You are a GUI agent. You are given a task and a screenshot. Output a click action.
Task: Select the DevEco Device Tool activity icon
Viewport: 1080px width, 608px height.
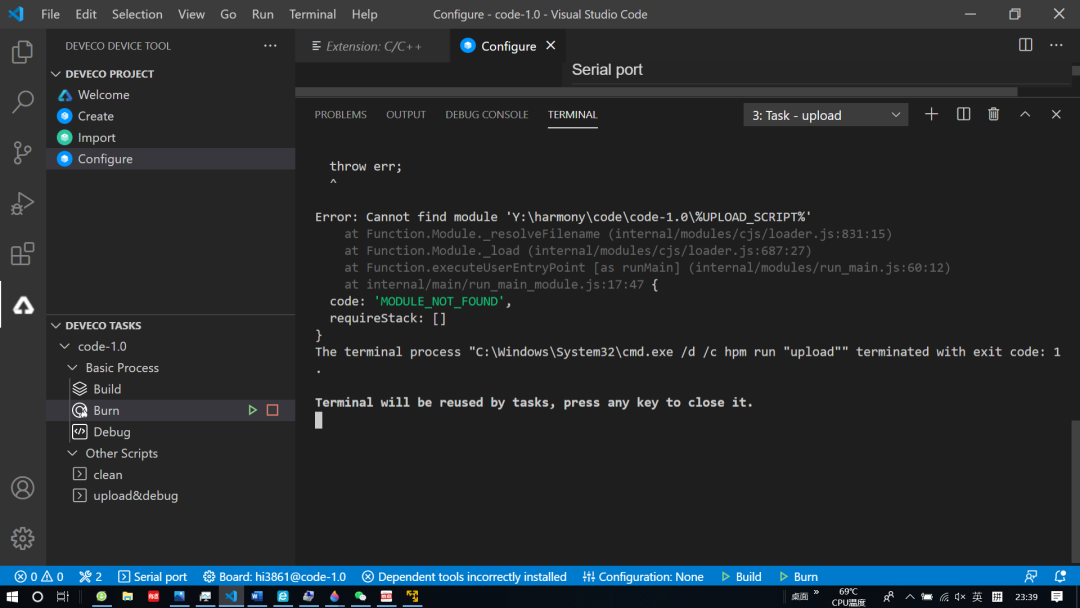click(x=23, y=305)
